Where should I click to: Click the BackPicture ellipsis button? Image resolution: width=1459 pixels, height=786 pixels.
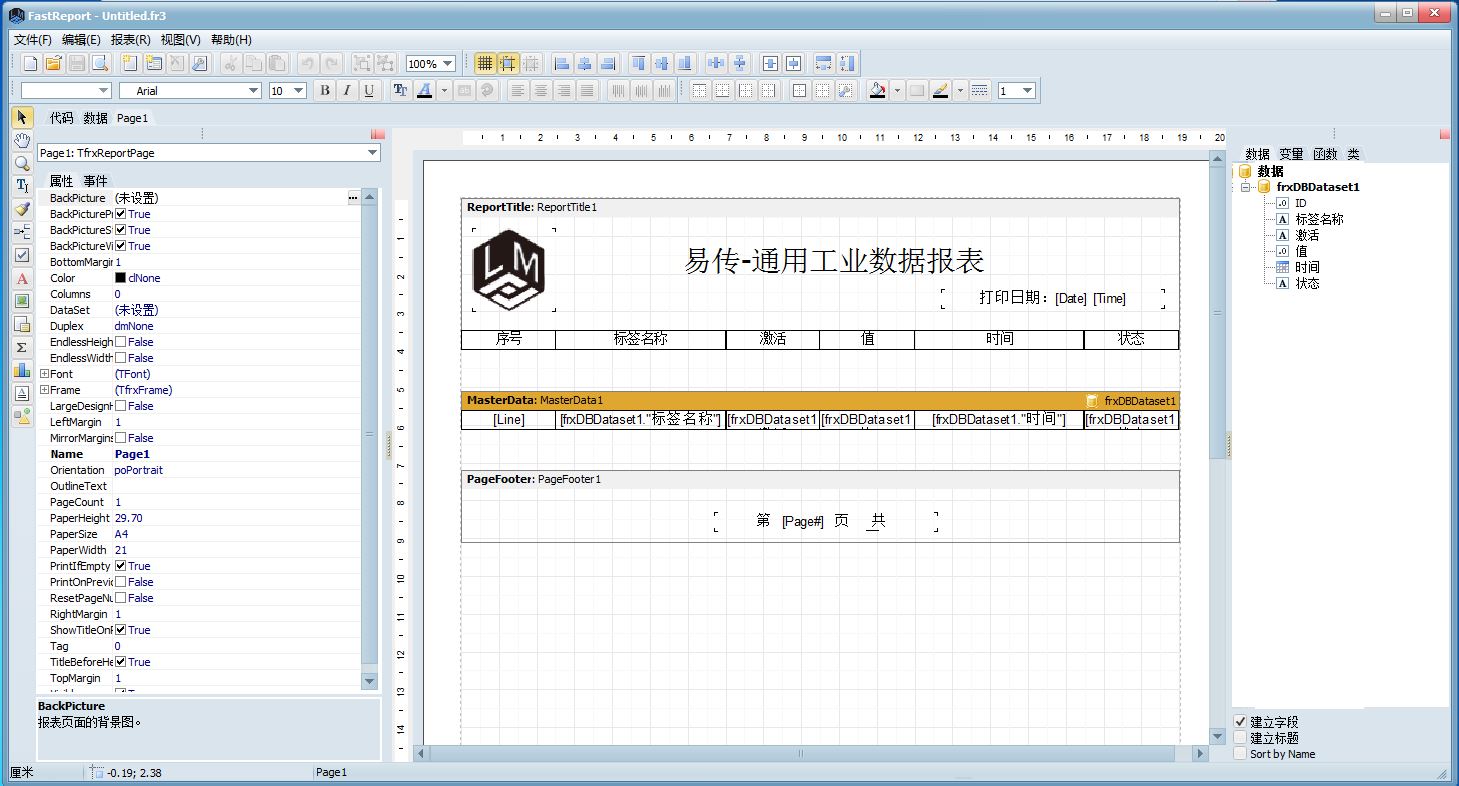click(x=352, y=198)
